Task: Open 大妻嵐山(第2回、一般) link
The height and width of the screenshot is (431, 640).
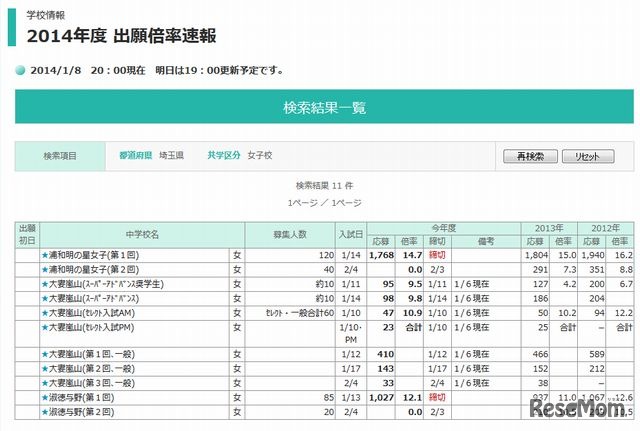Action: [x=92, y=369]
